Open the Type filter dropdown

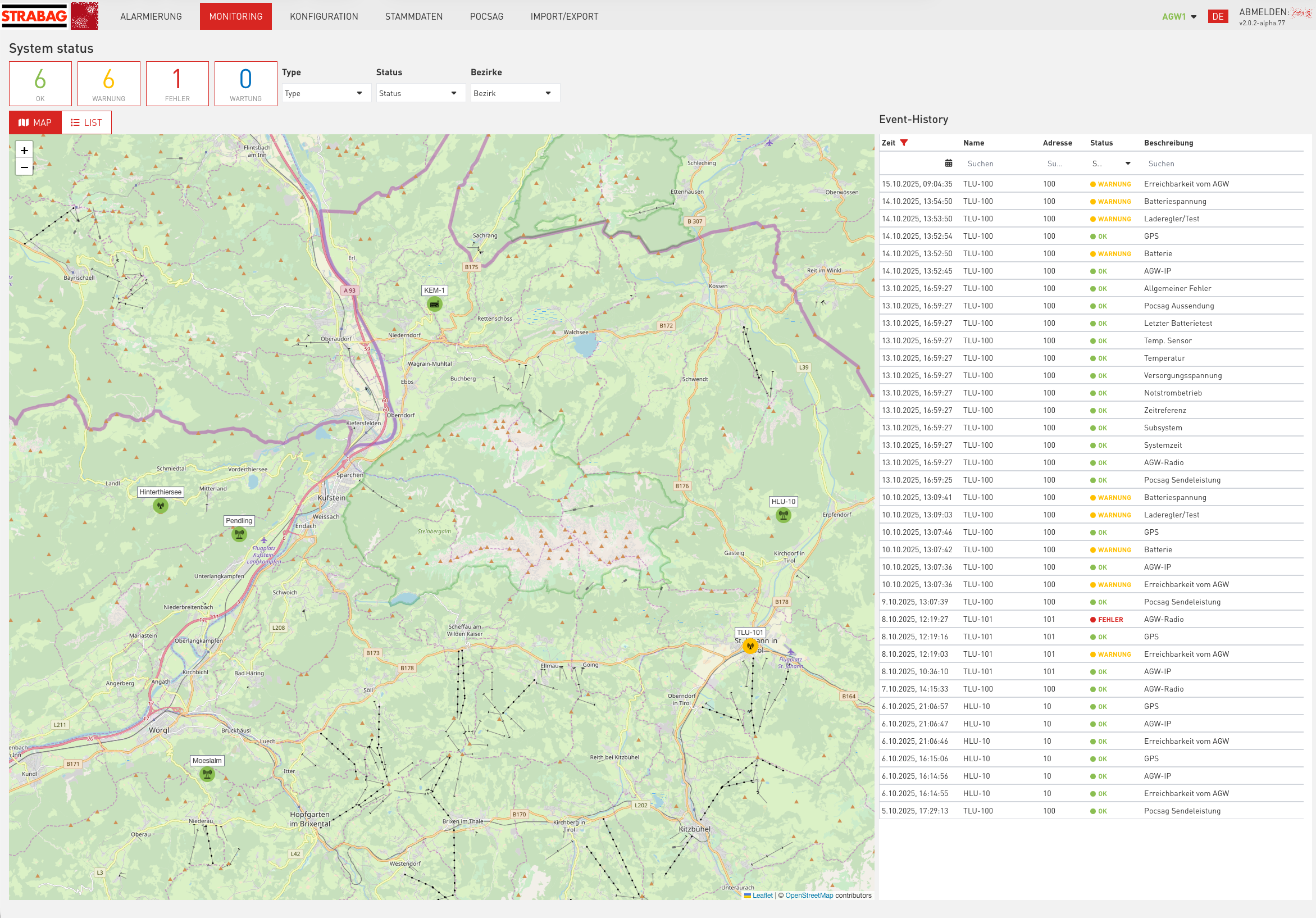tap(326, 92)
